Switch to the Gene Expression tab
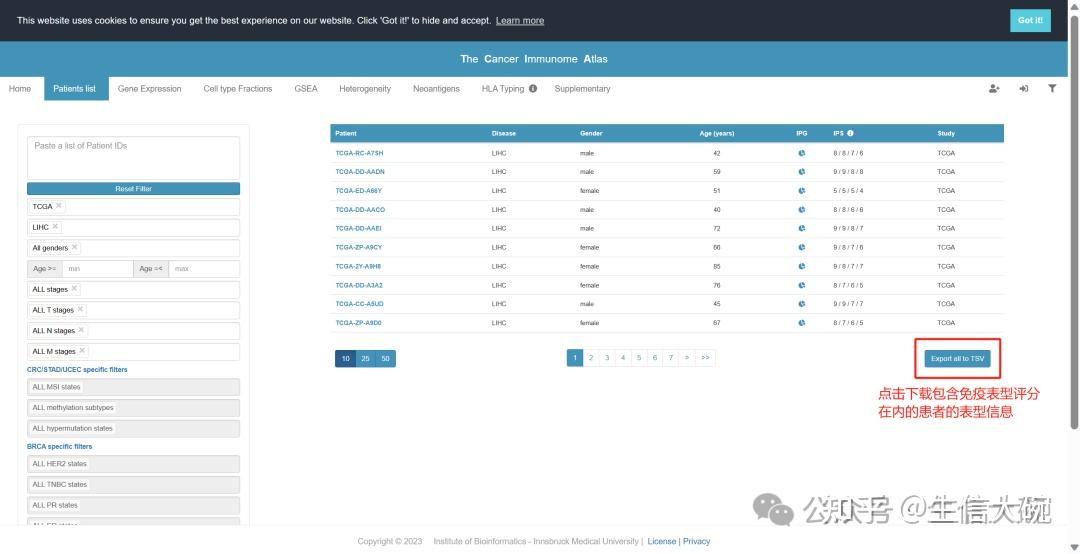The image size is (1080, 554). coord(149,88)
